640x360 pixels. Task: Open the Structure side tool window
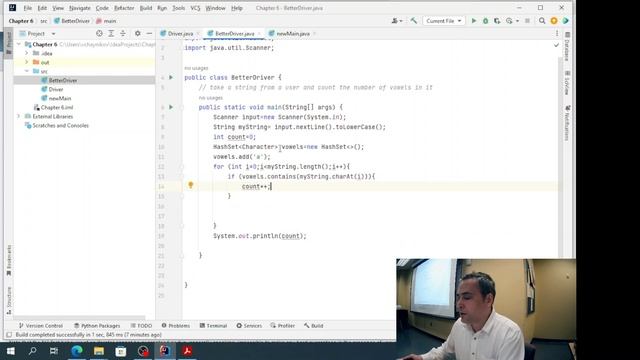(9, 301)
